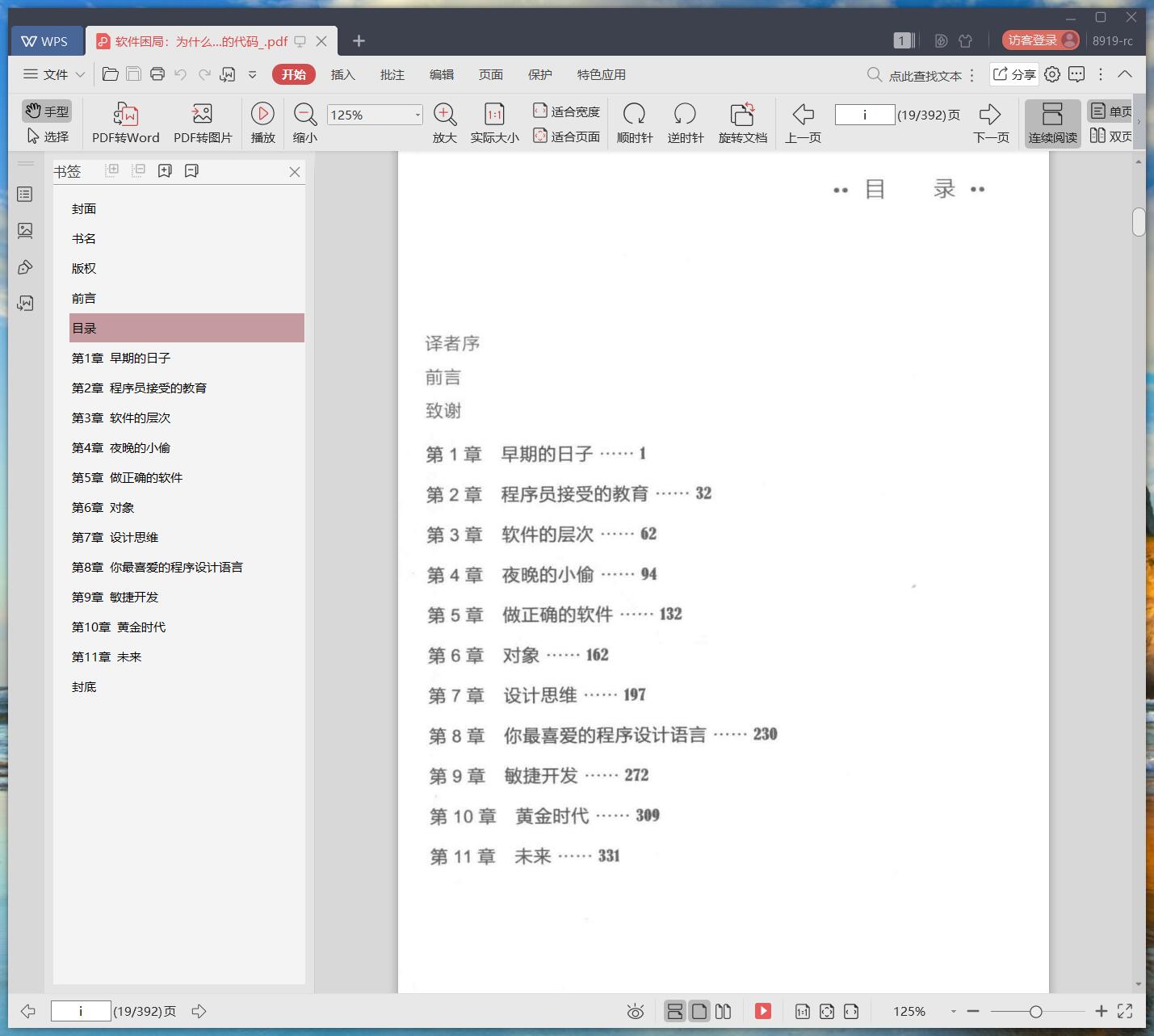
Task: Click the page number field in toolbar
Action: (865, 115)
